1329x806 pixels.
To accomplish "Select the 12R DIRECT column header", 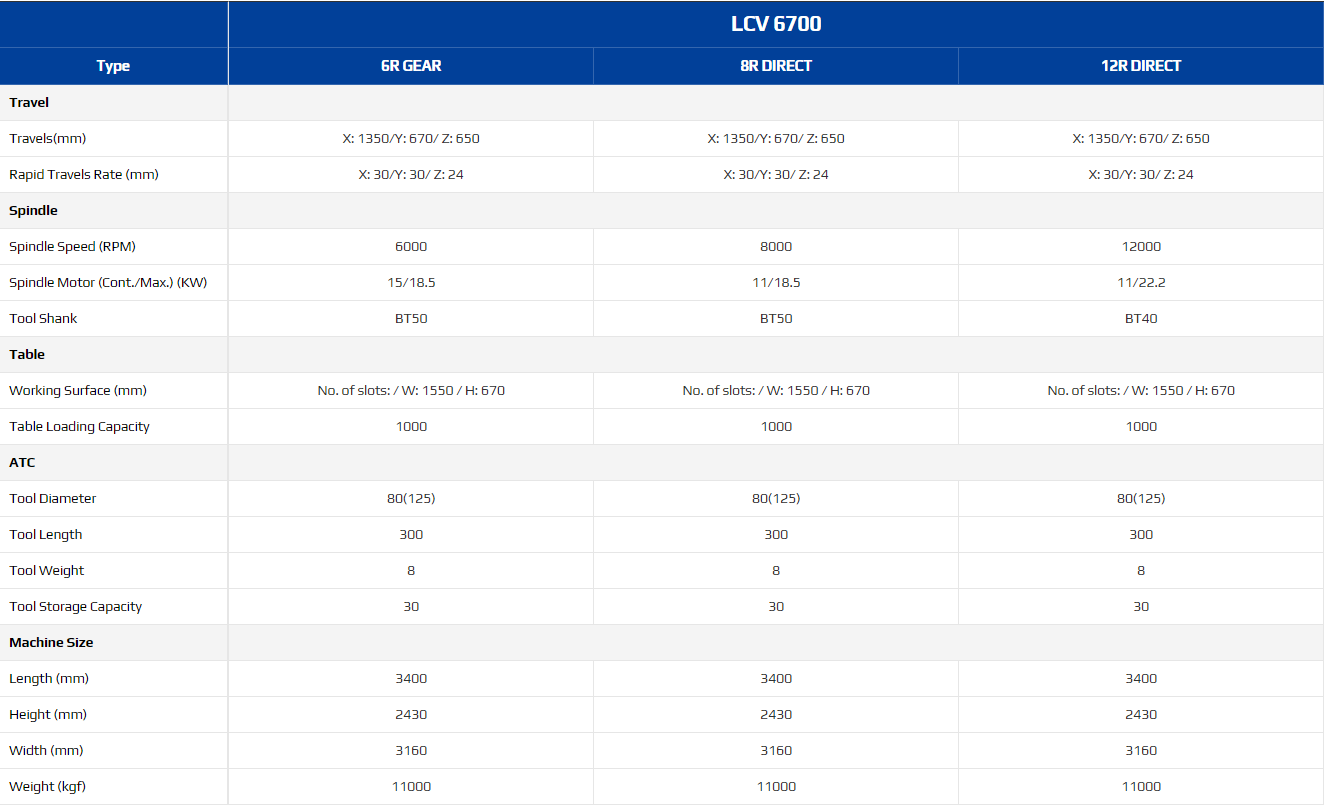I will pyautogui.click(x=1141, y=66).
